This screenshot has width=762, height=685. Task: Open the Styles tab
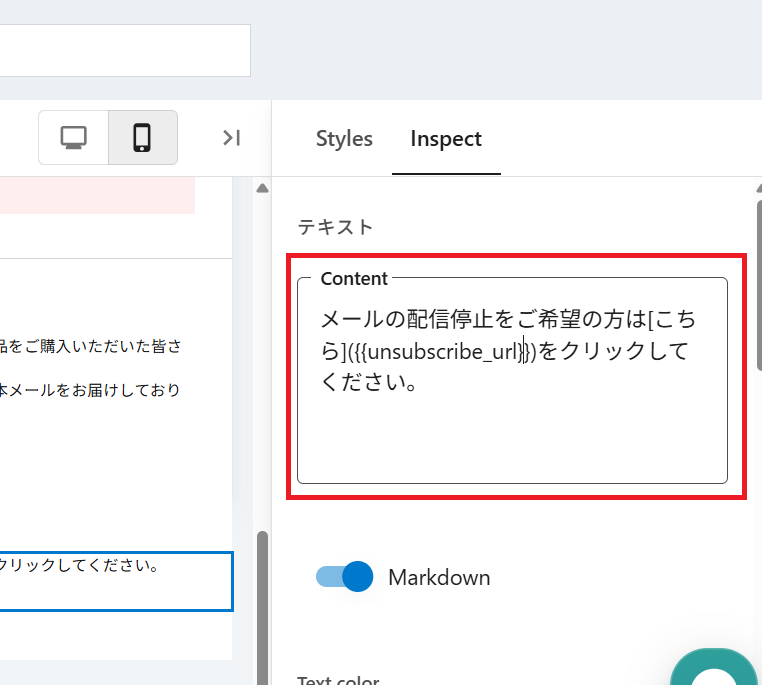344,139
